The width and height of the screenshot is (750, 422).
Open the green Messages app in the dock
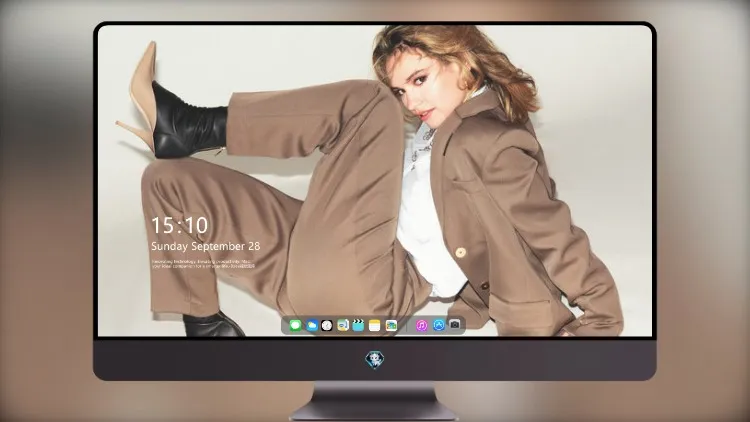296,325
